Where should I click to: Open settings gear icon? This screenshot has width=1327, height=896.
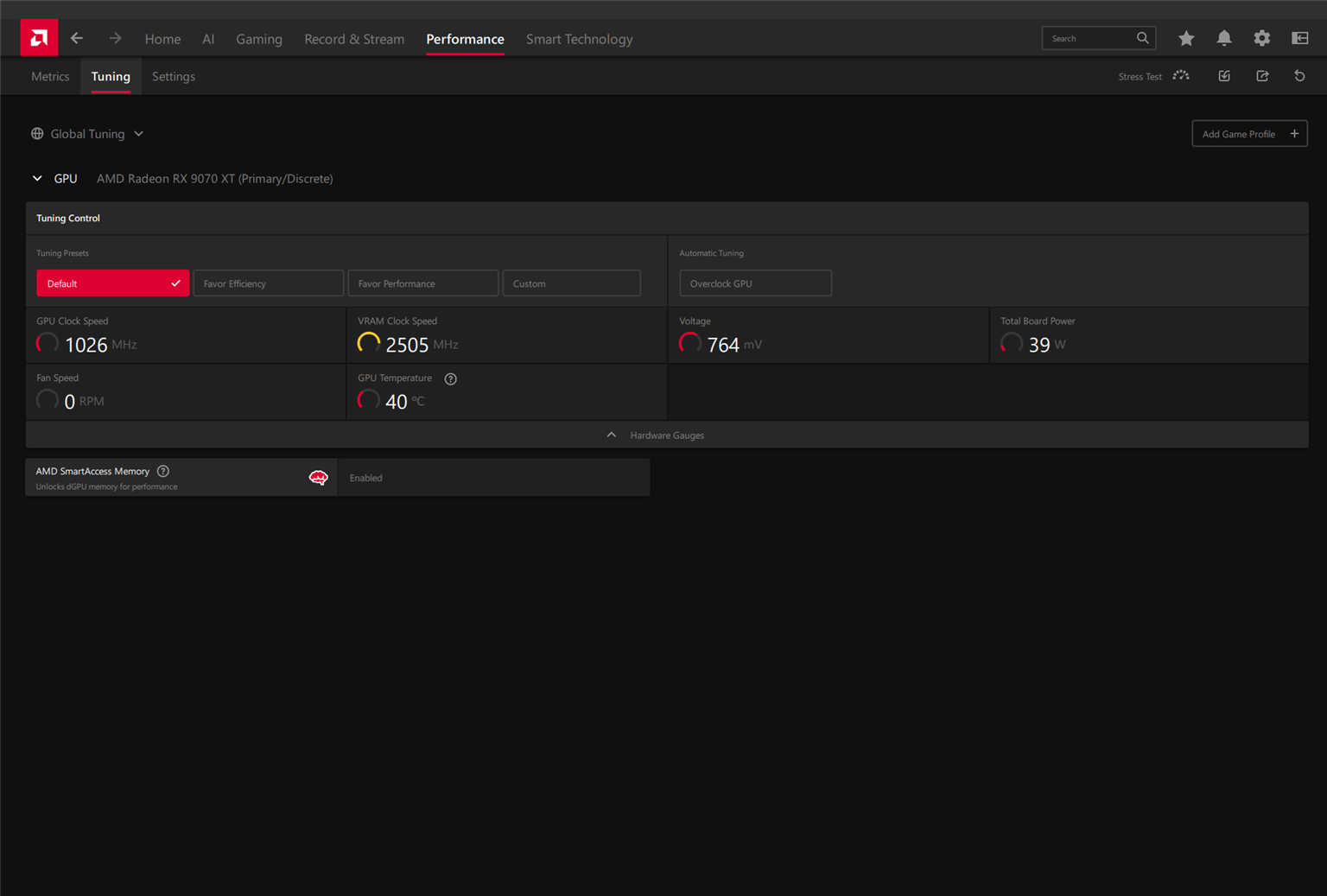[1262, 38]
